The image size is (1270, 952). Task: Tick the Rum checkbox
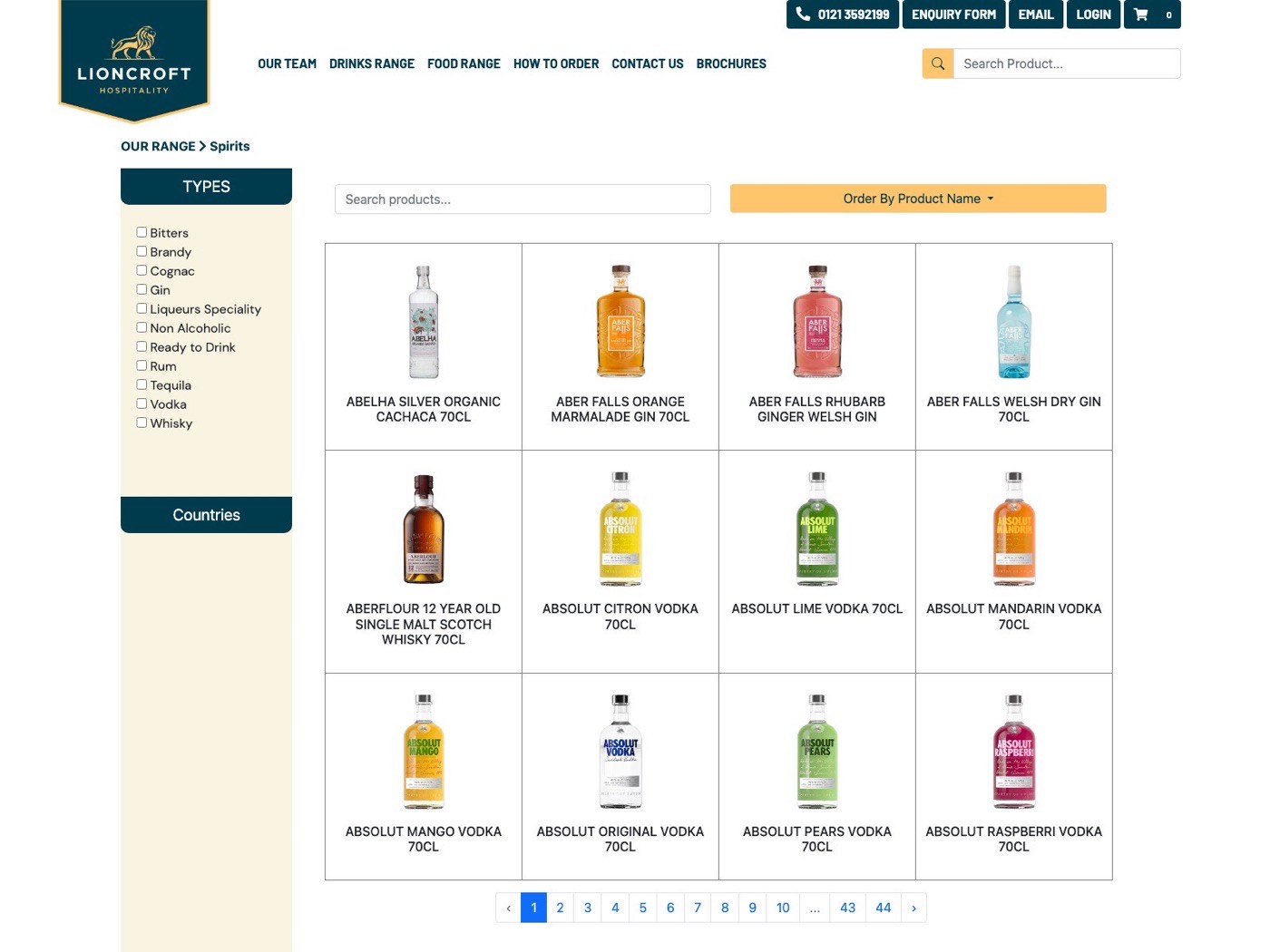(142, 365)
